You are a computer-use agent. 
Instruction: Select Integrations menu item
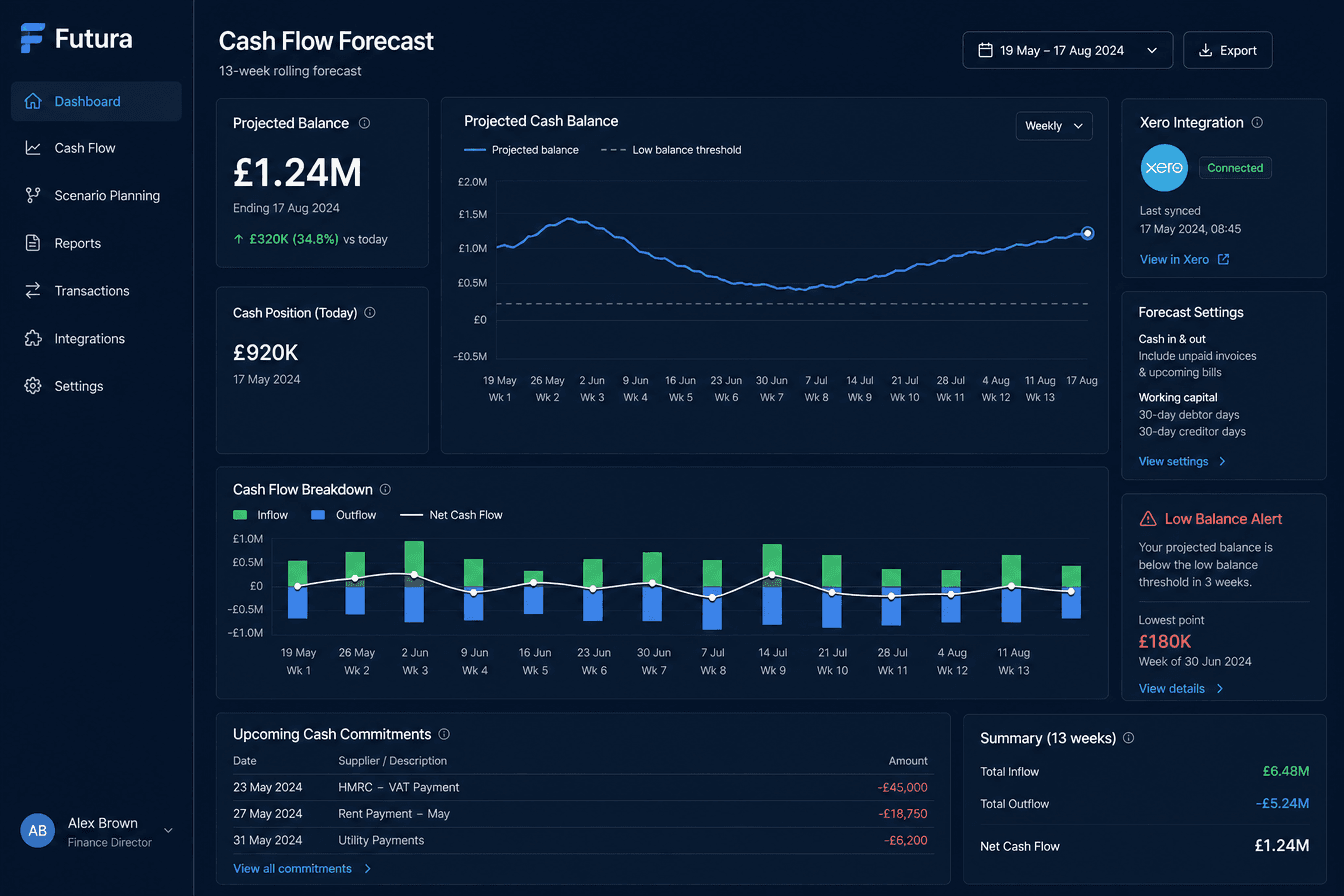pos(96,338)
